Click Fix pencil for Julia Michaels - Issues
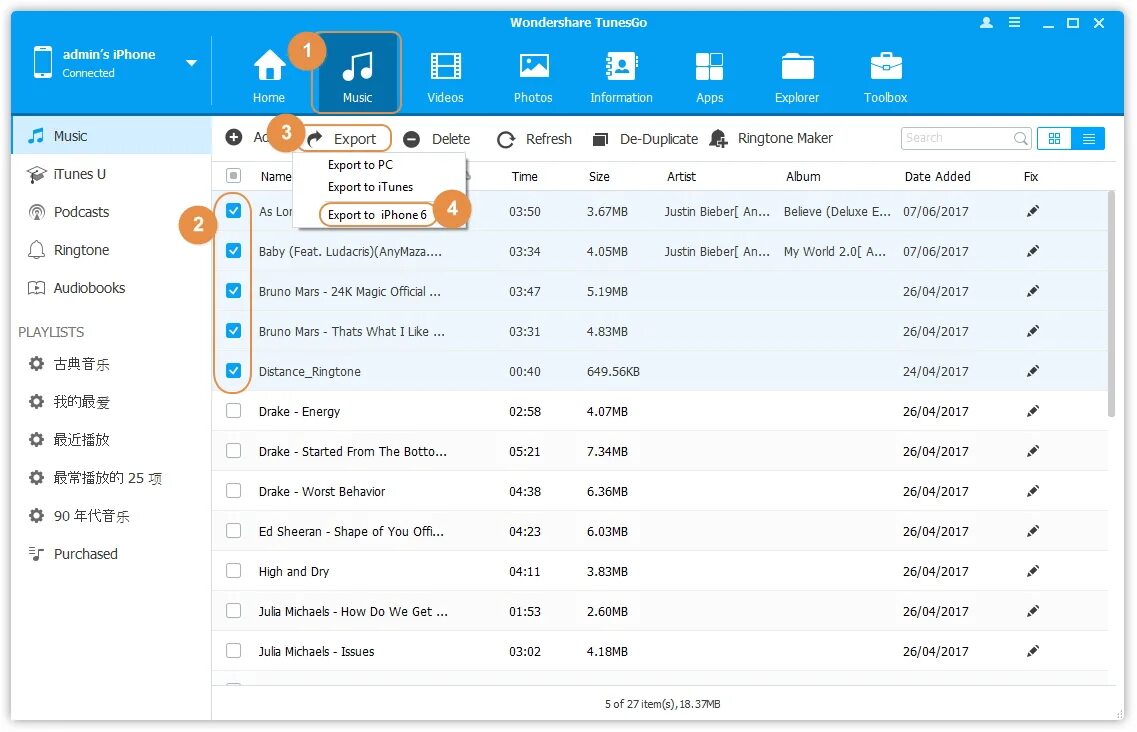The height and width of the screenshot is (732, 1137). 1033,651
